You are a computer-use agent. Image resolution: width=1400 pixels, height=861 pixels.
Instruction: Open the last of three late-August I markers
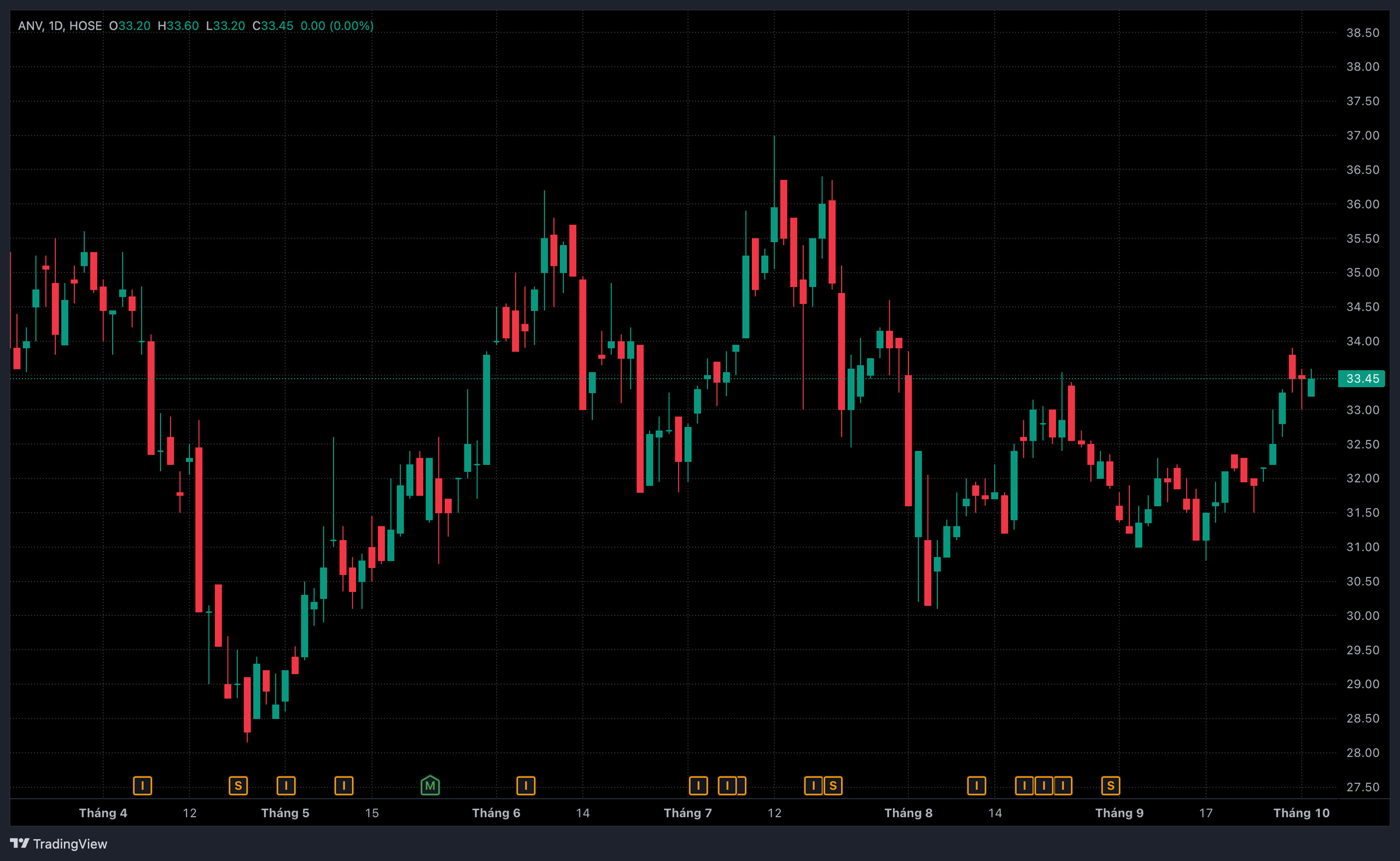(1063, 786)
